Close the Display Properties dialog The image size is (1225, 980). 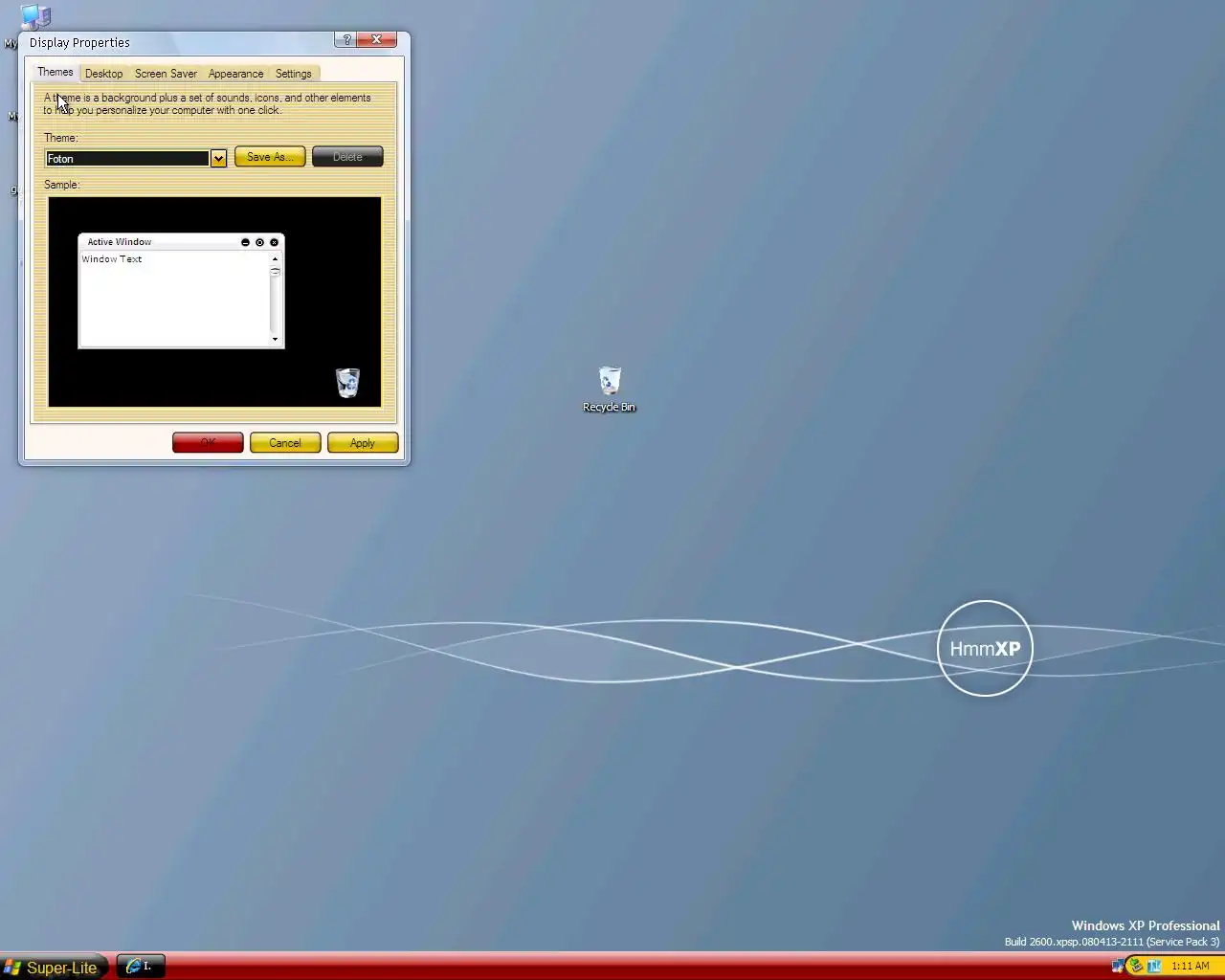pos(377,39)
